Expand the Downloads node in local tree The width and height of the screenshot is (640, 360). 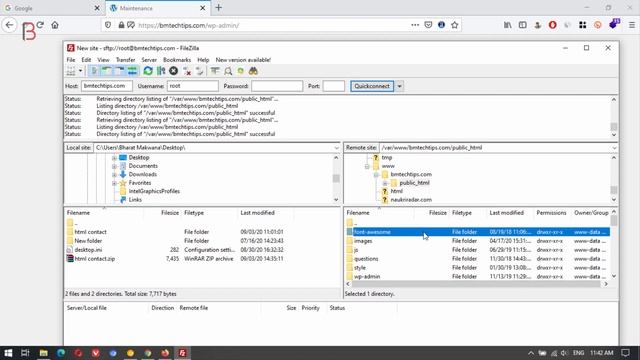point(114,175)
